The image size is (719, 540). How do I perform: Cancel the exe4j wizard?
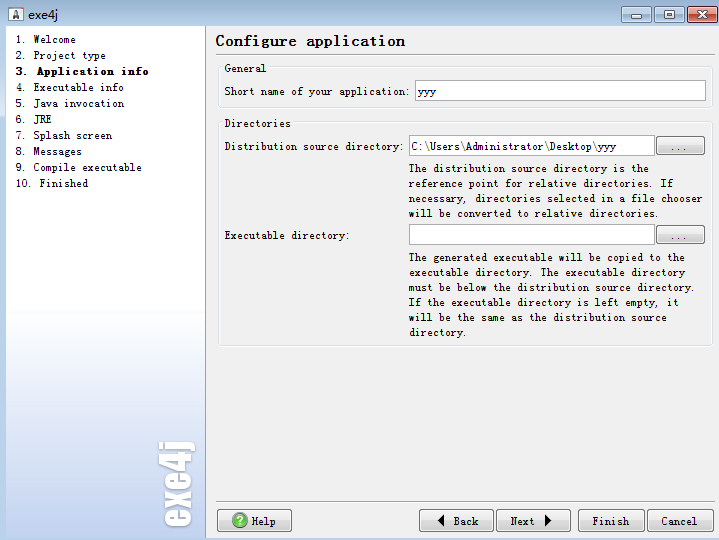pos(679,521)
